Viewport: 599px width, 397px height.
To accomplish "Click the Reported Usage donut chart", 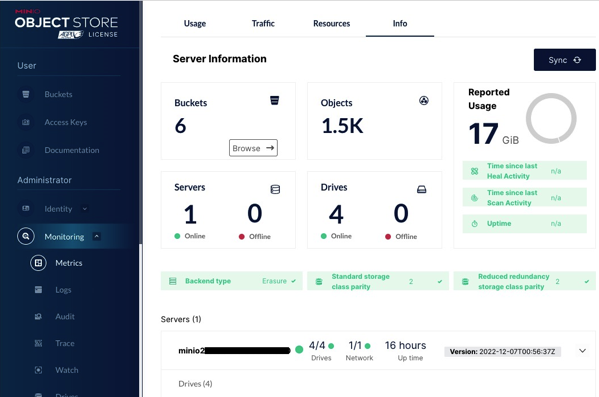I will tap(551, 118).
